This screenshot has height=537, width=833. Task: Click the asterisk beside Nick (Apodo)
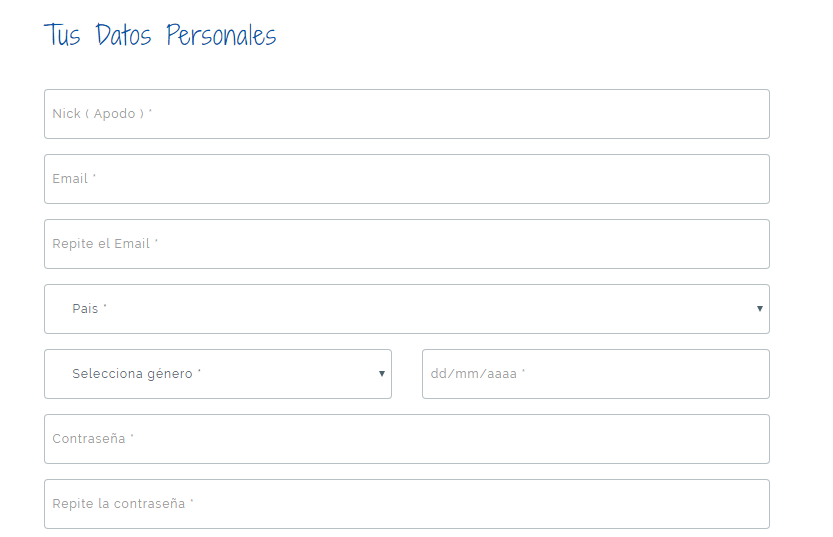(150, 112)
